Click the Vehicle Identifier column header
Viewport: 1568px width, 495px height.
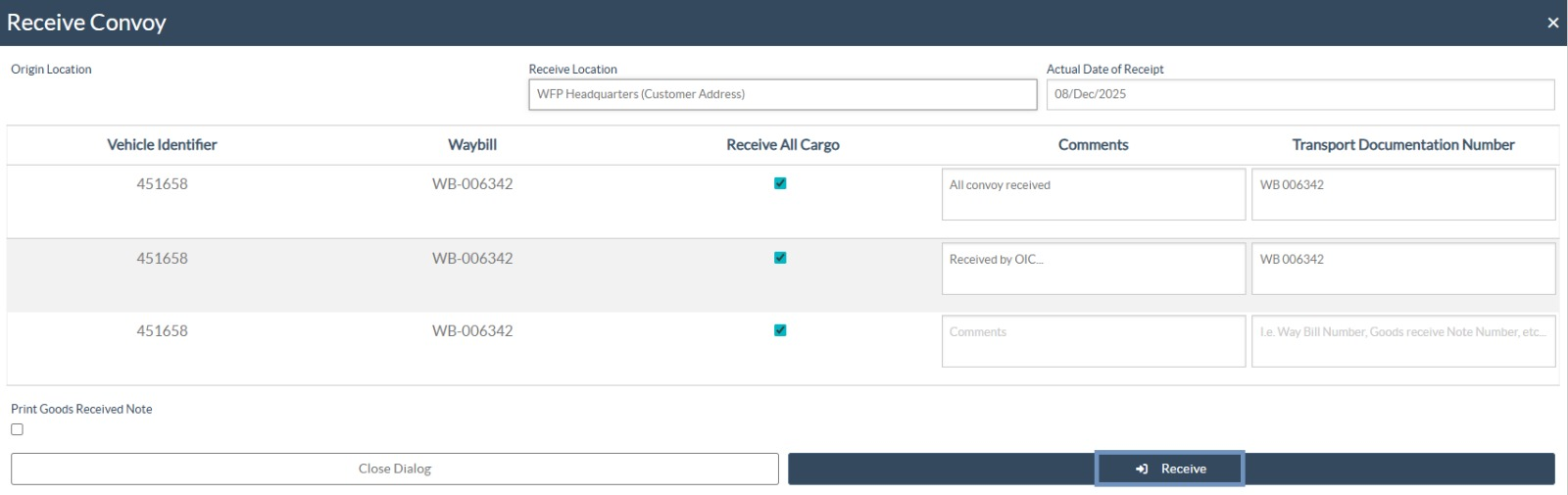tap(162, 145)
